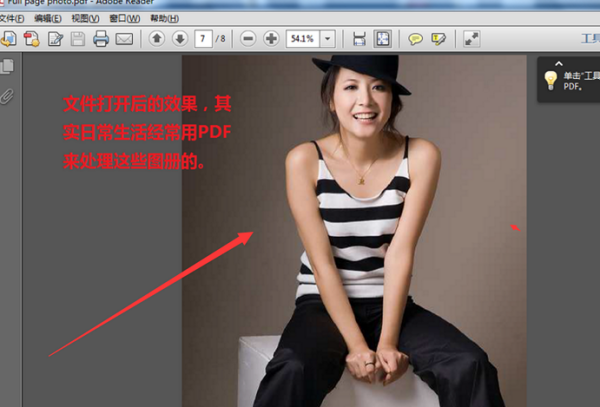
Task: Zoom in with the plus button
Action: click(x=271, y=39)
